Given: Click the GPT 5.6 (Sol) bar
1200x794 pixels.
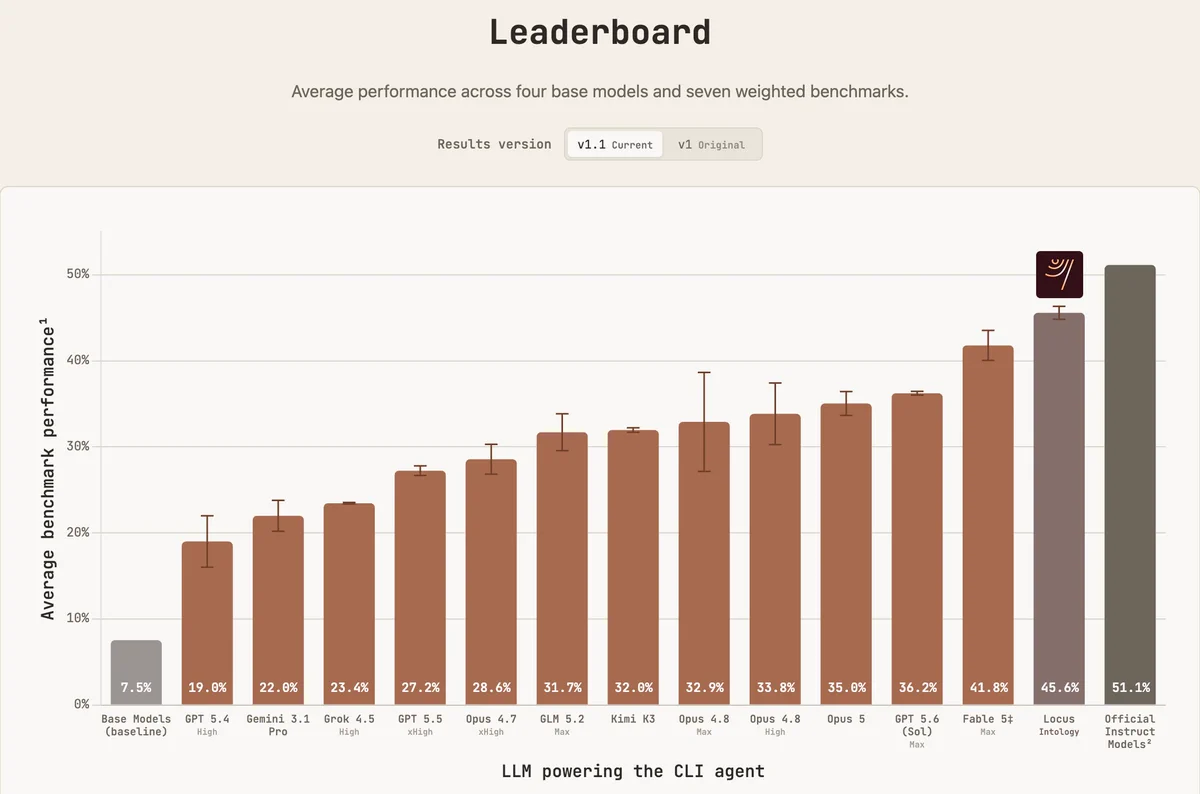Looking at the screenshot, I should point(917,549).
